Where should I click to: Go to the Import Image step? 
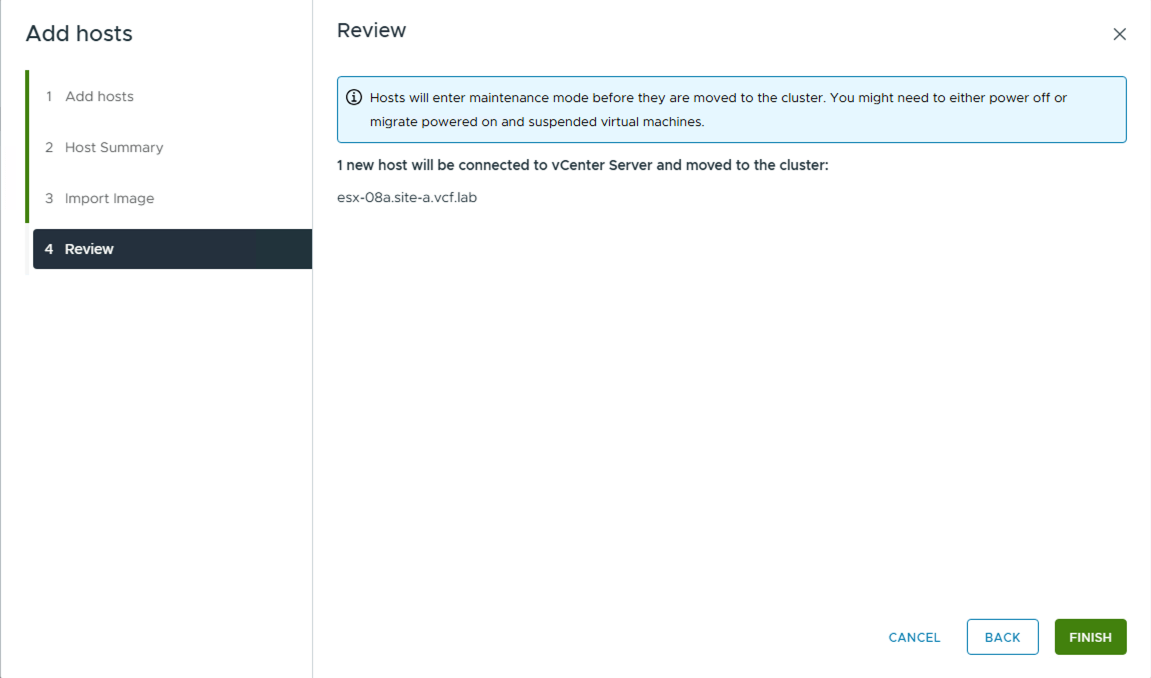tap(110, 198)
